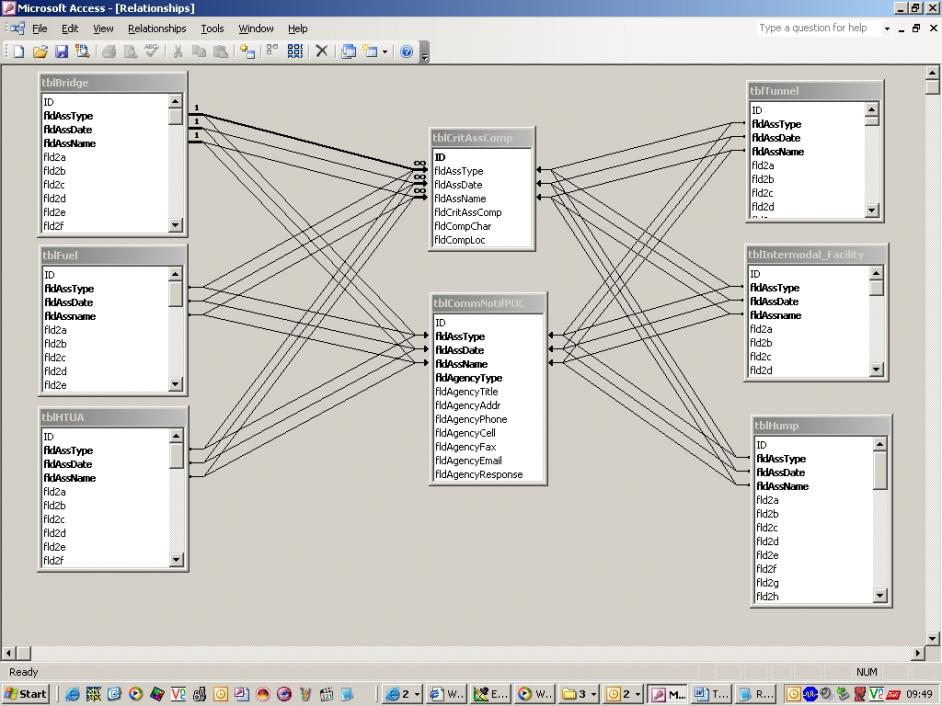Click the Show Table icon
This screenshot has height=706, width=942.
pos(247,52)
